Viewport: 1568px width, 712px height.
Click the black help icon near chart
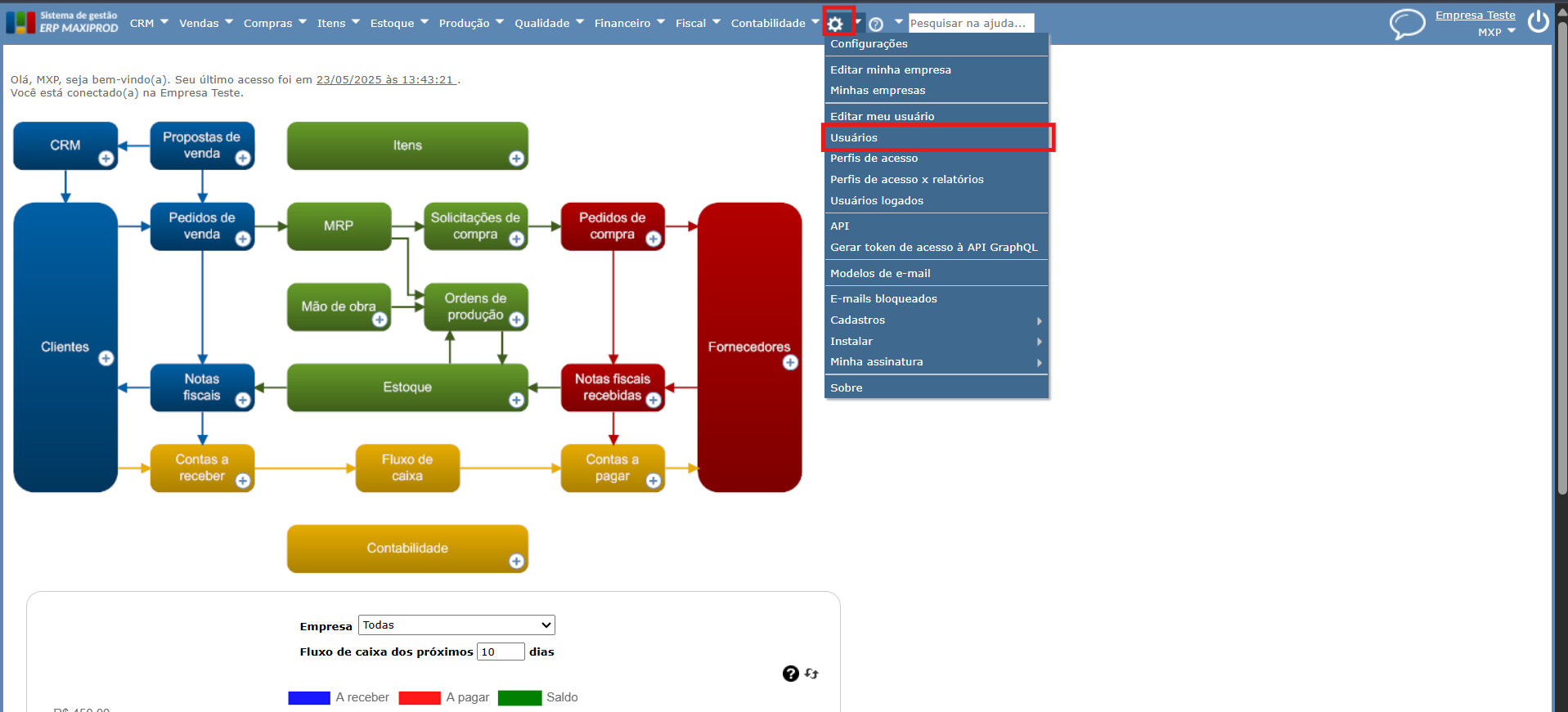point(790,674)
